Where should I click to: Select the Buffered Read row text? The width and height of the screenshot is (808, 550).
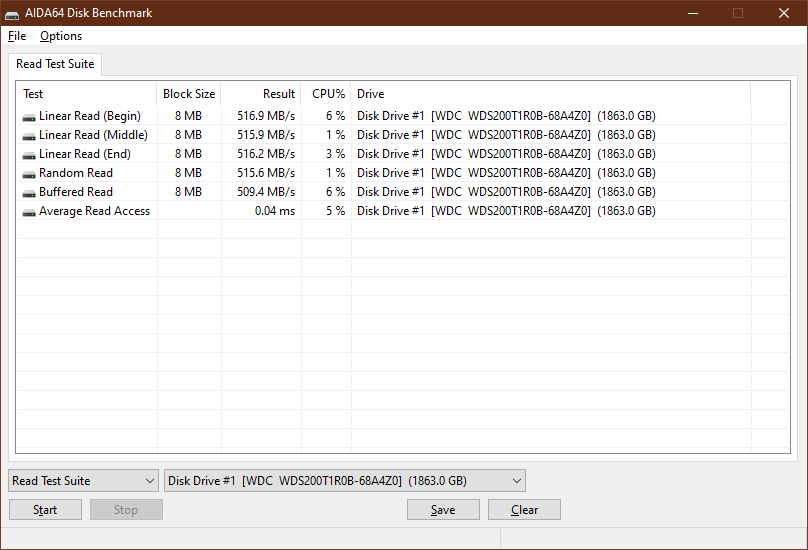click(x=76, y=192)
